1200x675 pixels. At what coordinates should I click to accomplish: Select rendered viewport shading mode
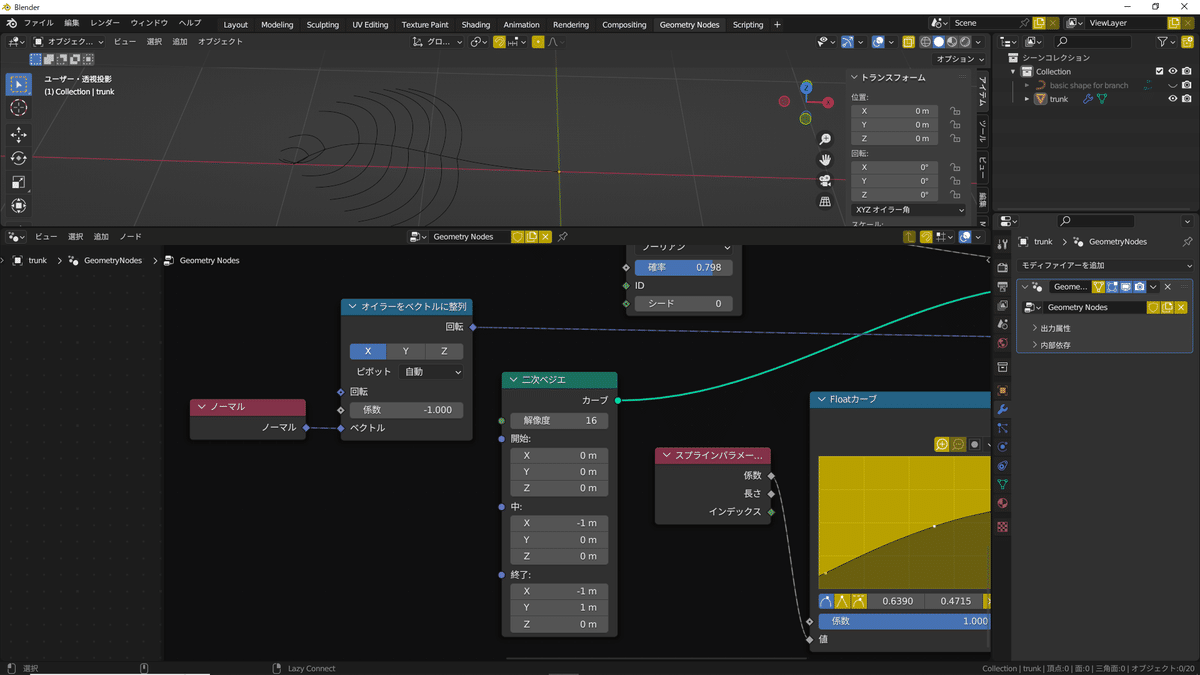pyautogui.click(x=964, y=42)
